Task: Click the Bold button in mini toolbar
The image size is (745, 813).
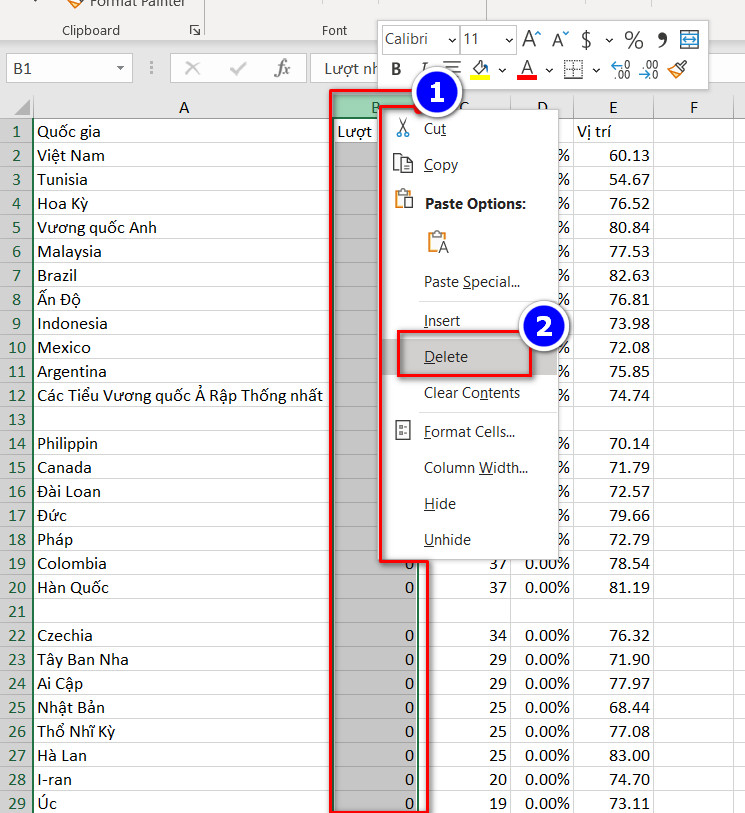Action: pos(397,69)
